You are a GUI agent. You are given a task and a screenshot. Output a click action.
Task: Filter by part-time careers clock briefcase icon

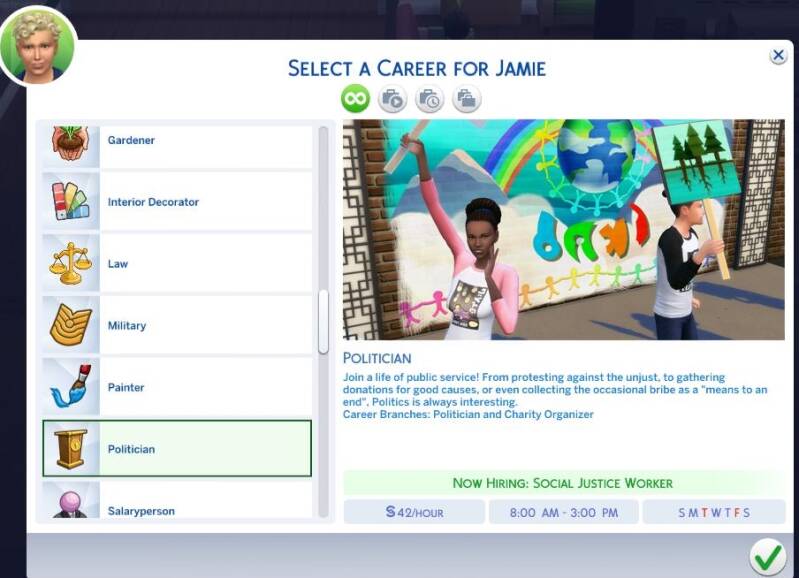click(430, 98)
